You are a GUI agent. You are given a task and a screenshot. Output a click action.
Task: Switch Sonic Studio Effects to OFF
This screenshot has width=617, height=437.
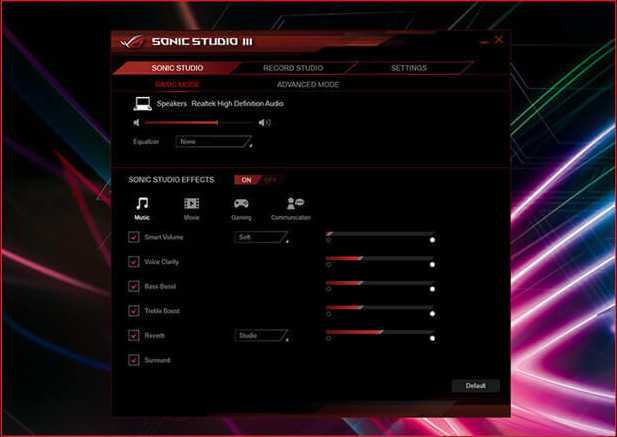[x=270, y=180]
